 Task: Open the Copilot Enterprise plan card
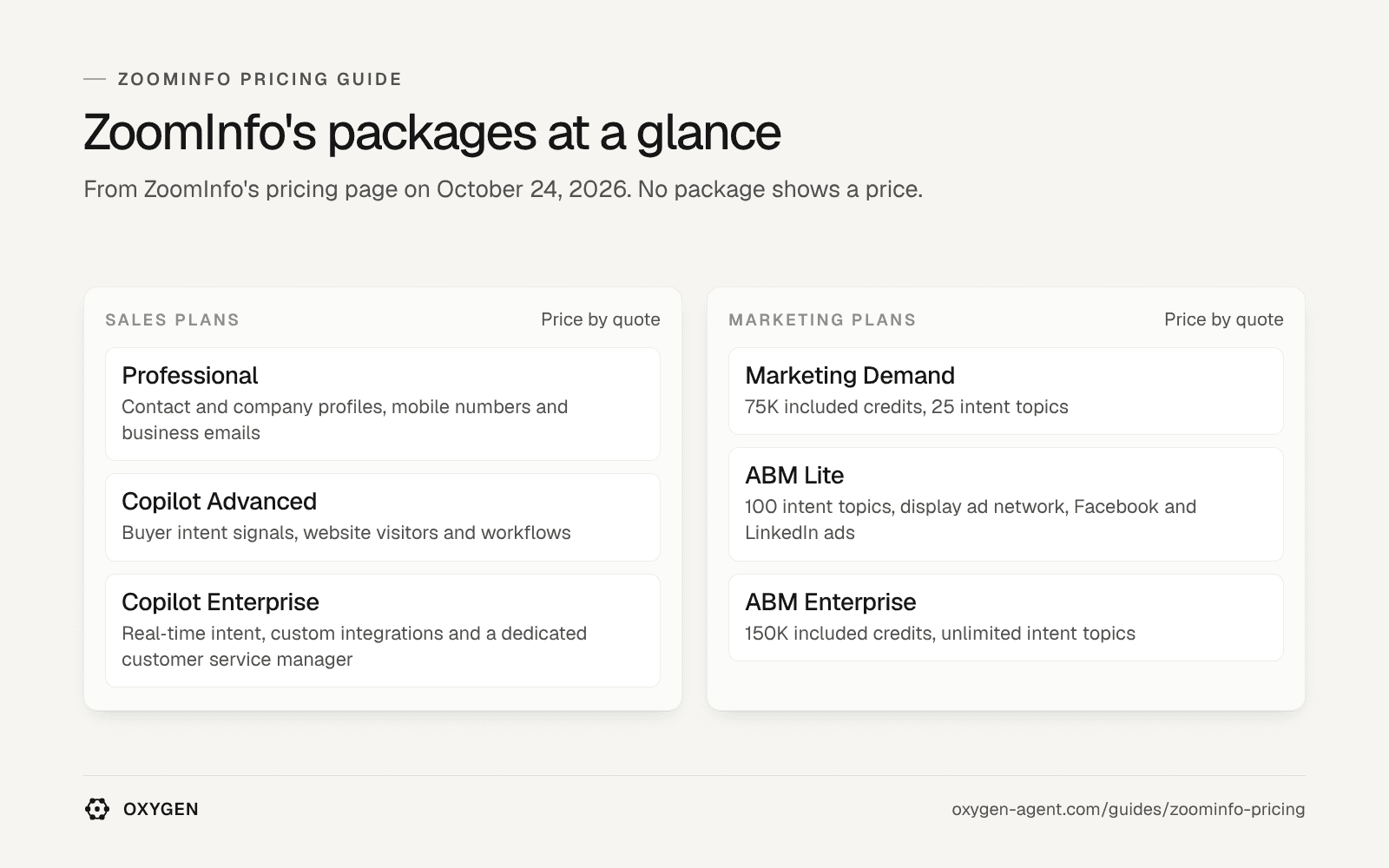(x=383, y=631)
